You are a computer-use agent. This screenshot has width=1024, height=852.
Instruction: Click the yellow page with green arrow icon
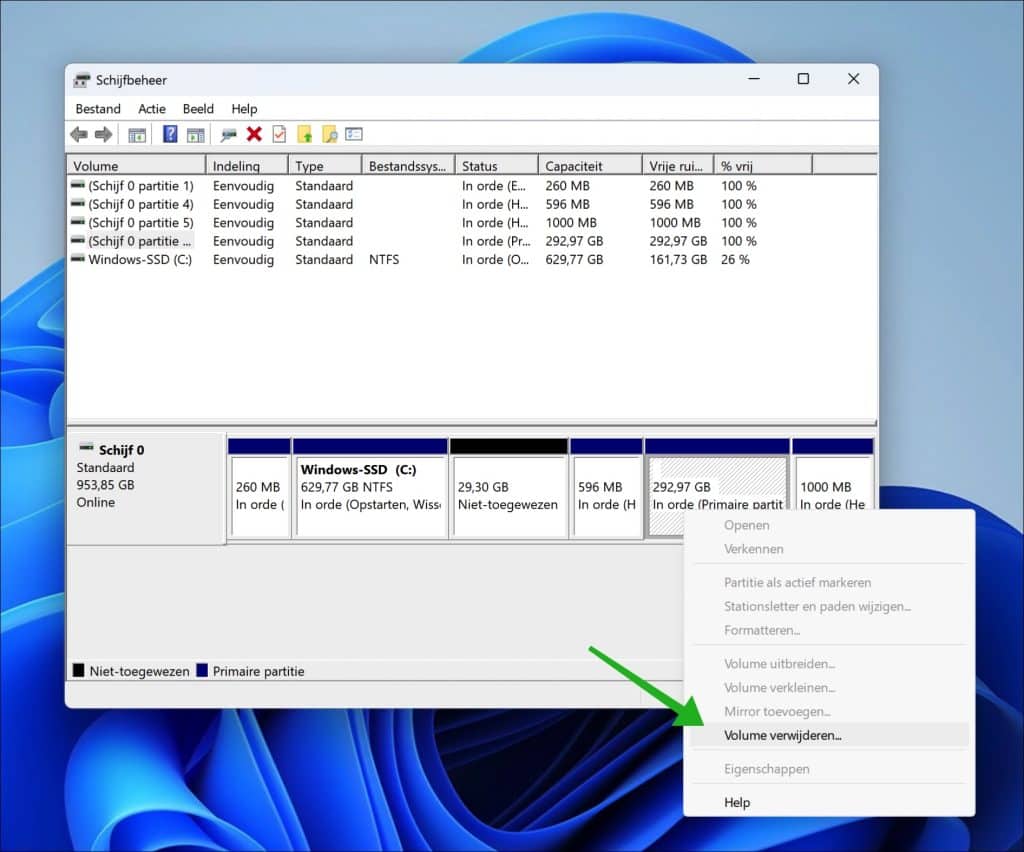305,135
